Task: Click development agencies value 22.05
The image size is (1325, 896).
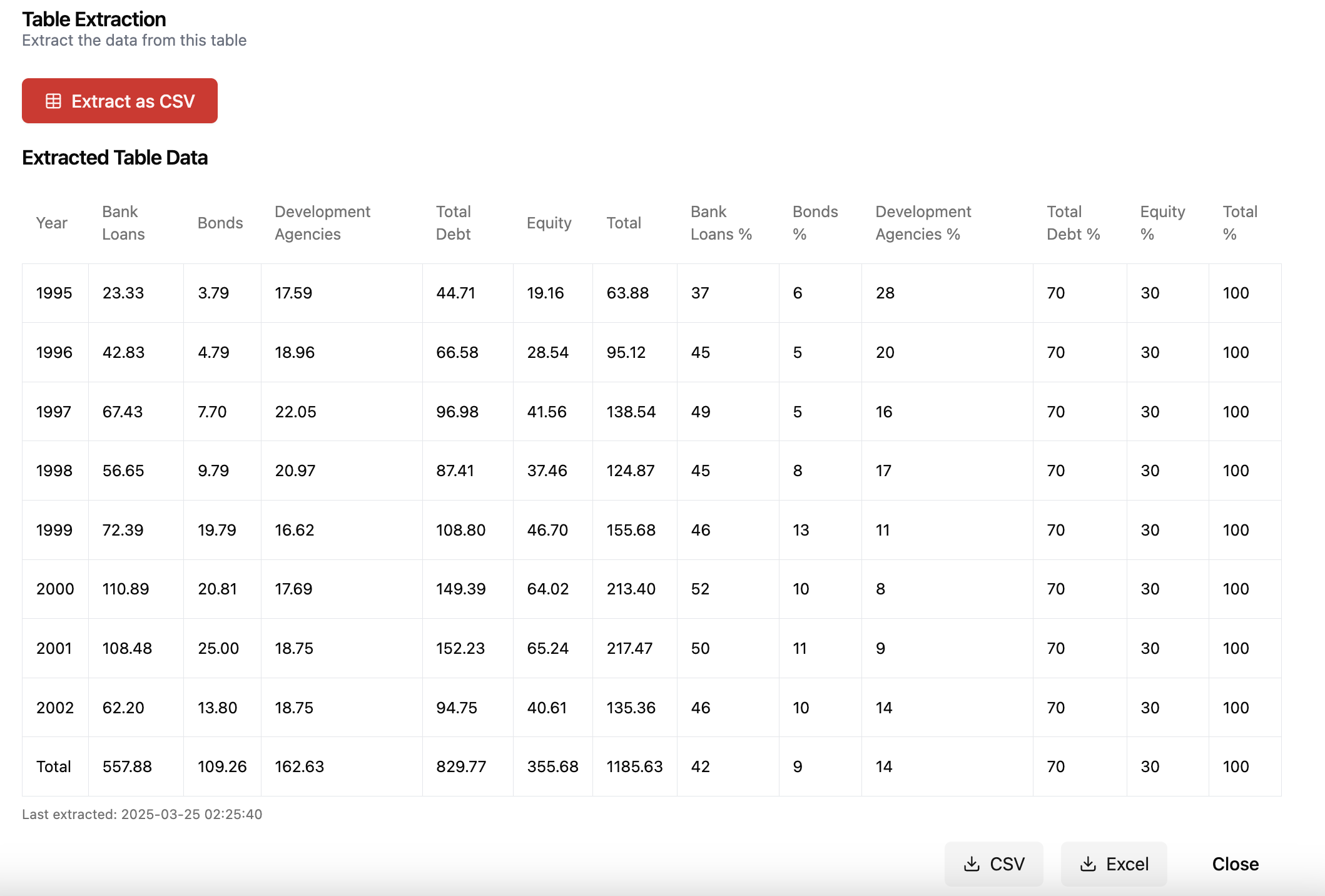Action: (x=295, y=412)
